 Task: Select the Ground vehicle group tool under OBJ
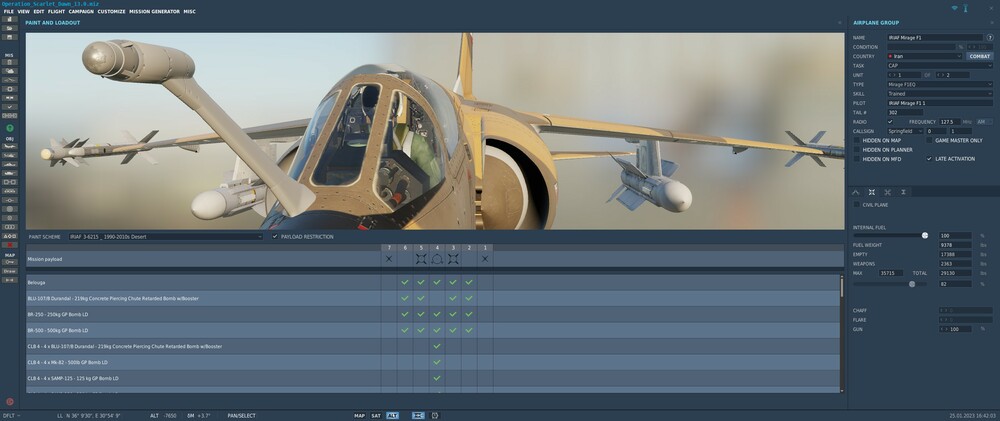point(10,174)
